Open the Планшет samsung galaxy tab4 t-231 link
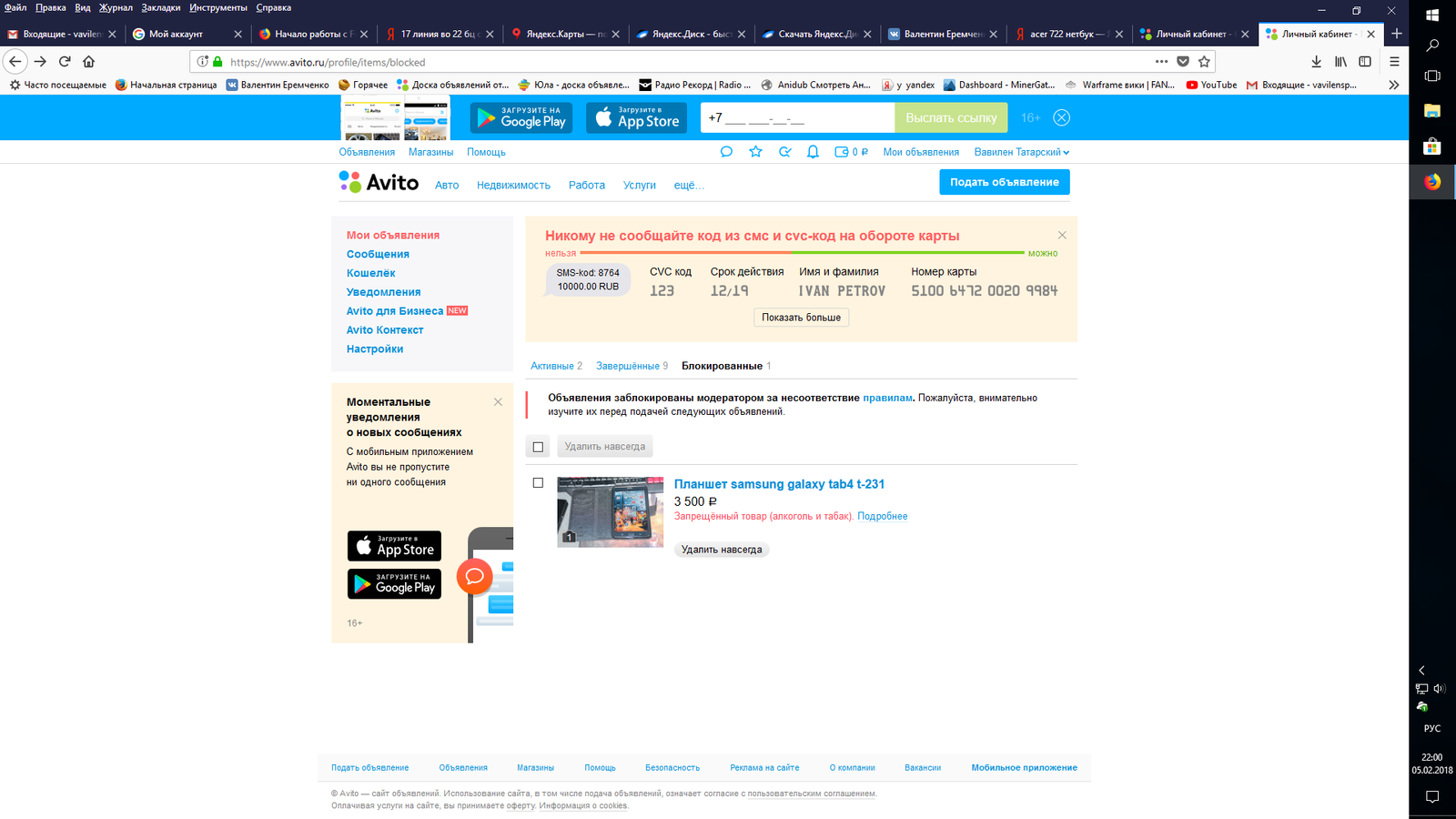The height and width of the screenshot is (819, 1456). click(779, 484)
